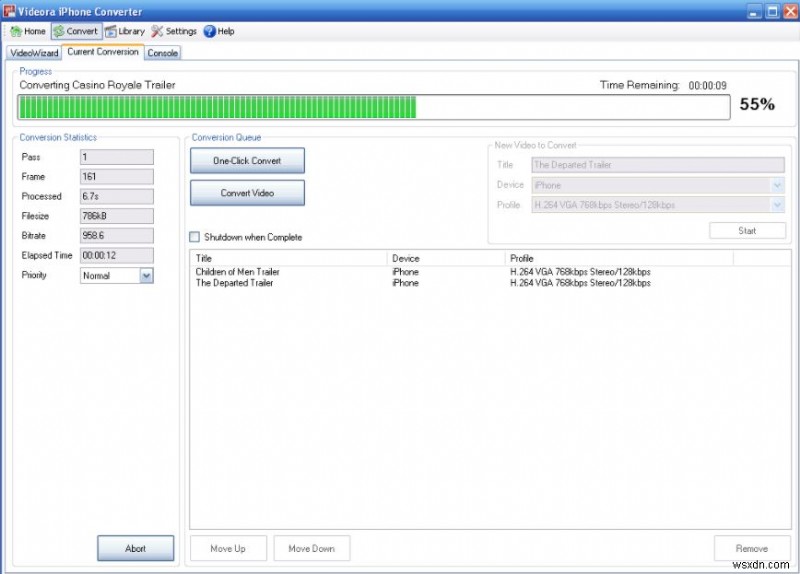Open the Console tab
800x574 pixels.
point(163,53)
